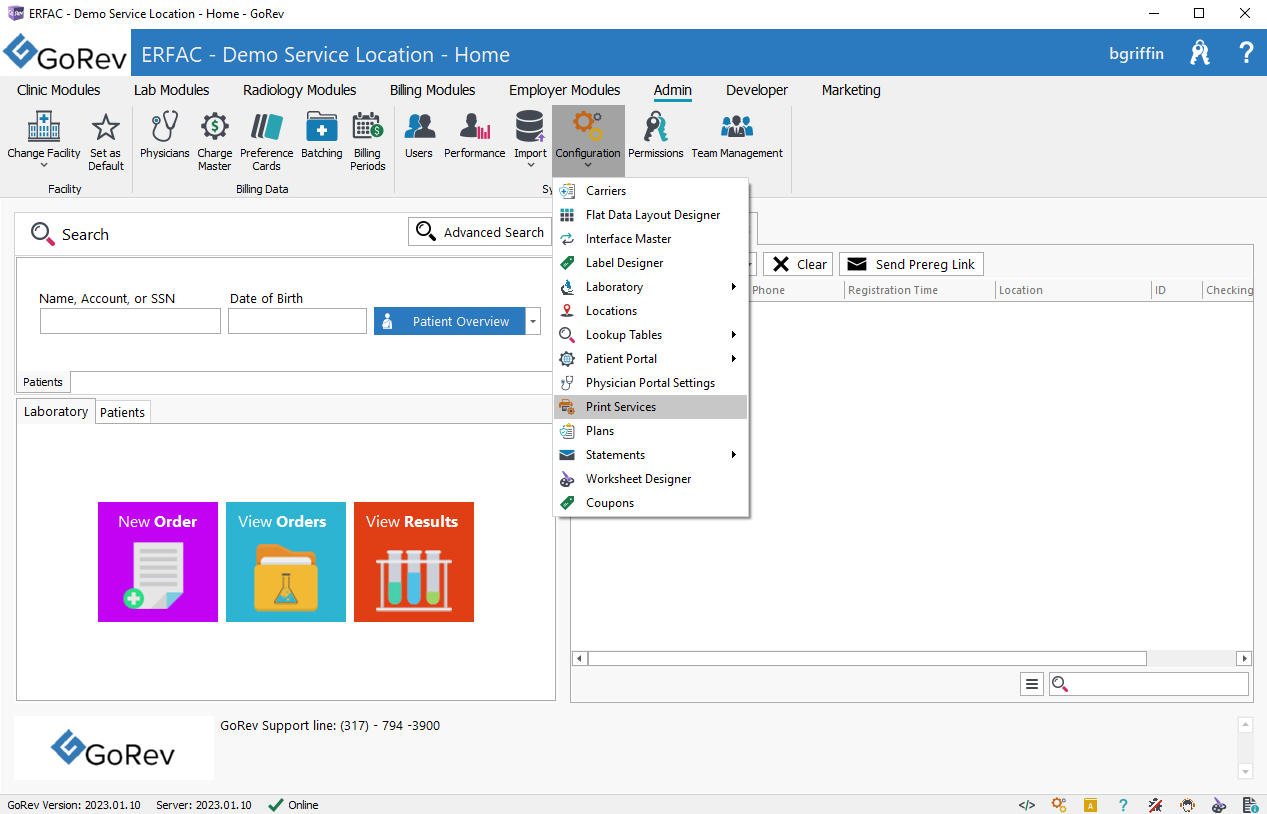Click the Date of Birth field
The width and height of the screenshot is (1267, 814).
point(297,321)
